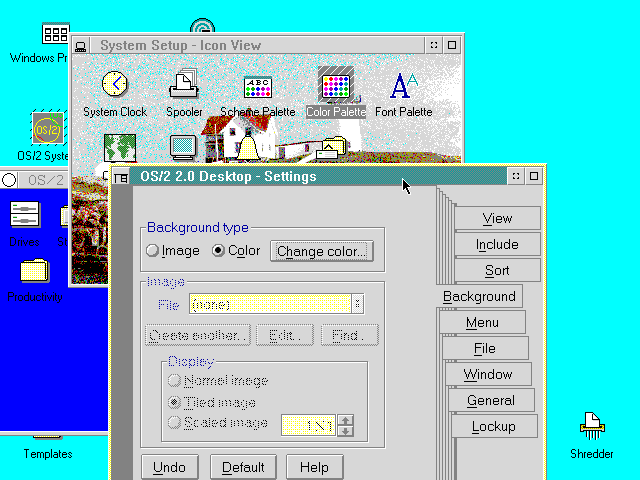
Task: Decrease the scaled image tile count
Action: (x=346, y=431)
